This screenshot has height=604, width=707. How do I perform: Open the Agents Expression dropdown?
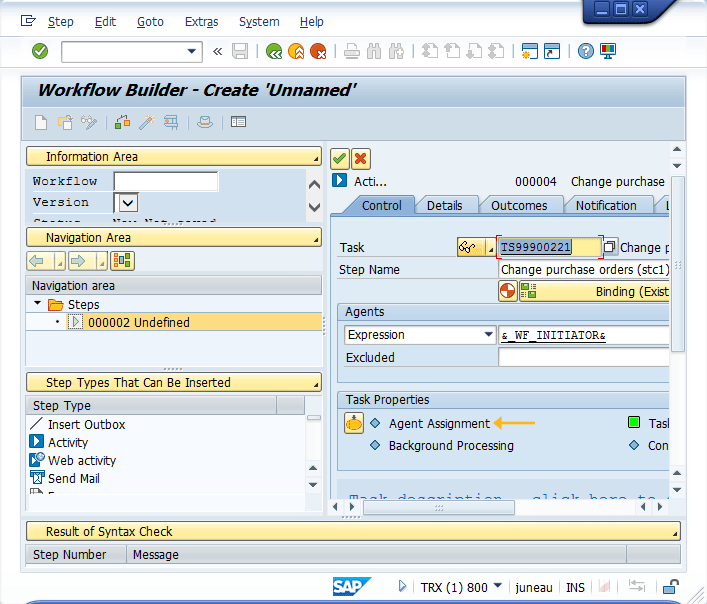tap(488, 335)
